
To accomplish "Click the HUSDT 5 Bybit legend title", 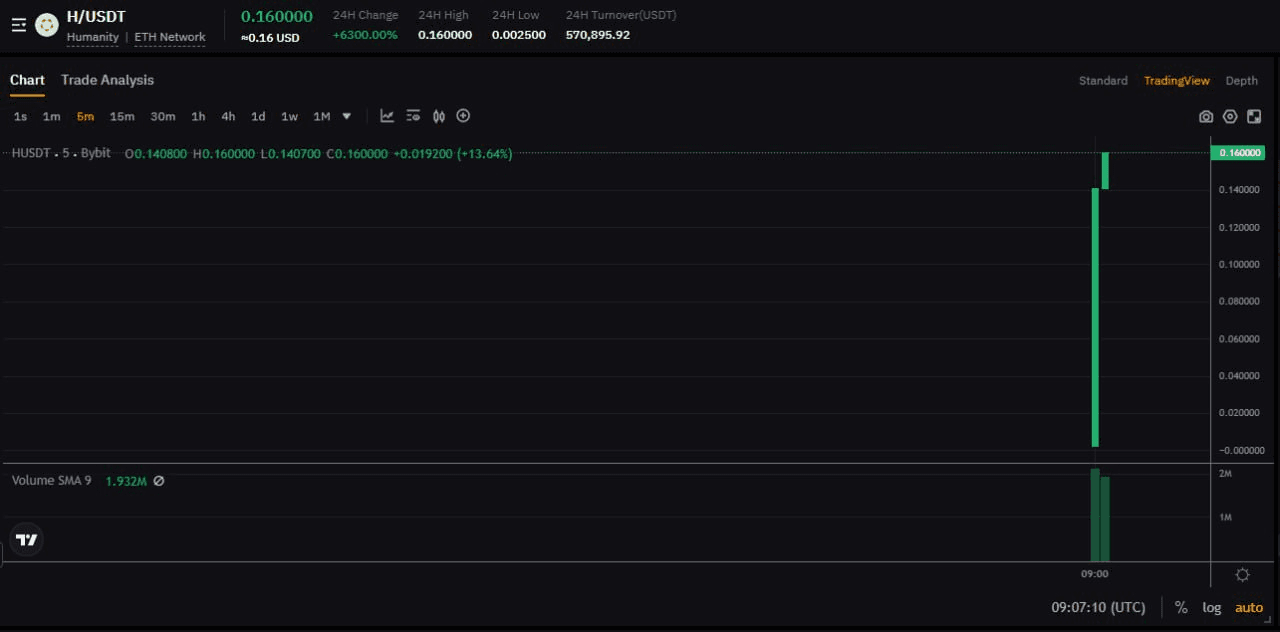I will point(61,153).
